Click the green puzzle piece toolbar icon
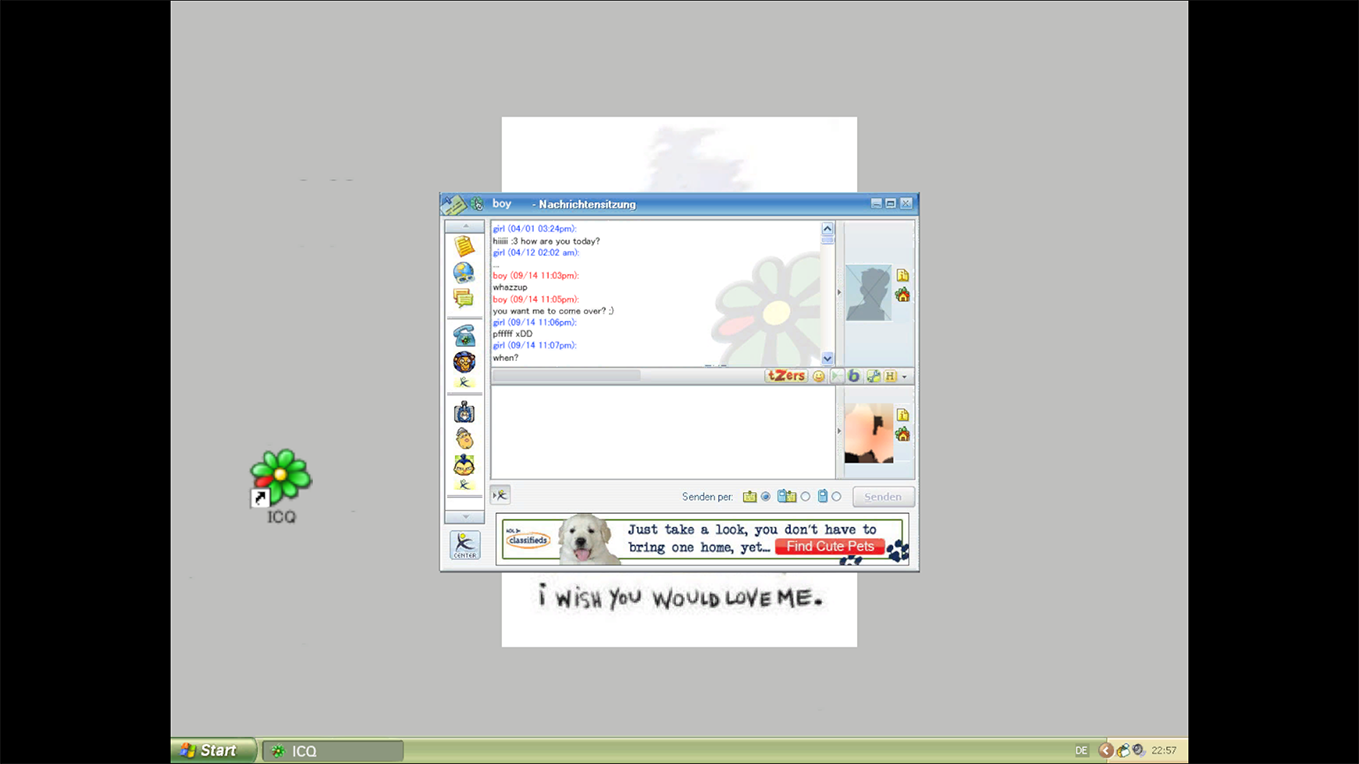The image size is (1359, 764). coord(873,376)
